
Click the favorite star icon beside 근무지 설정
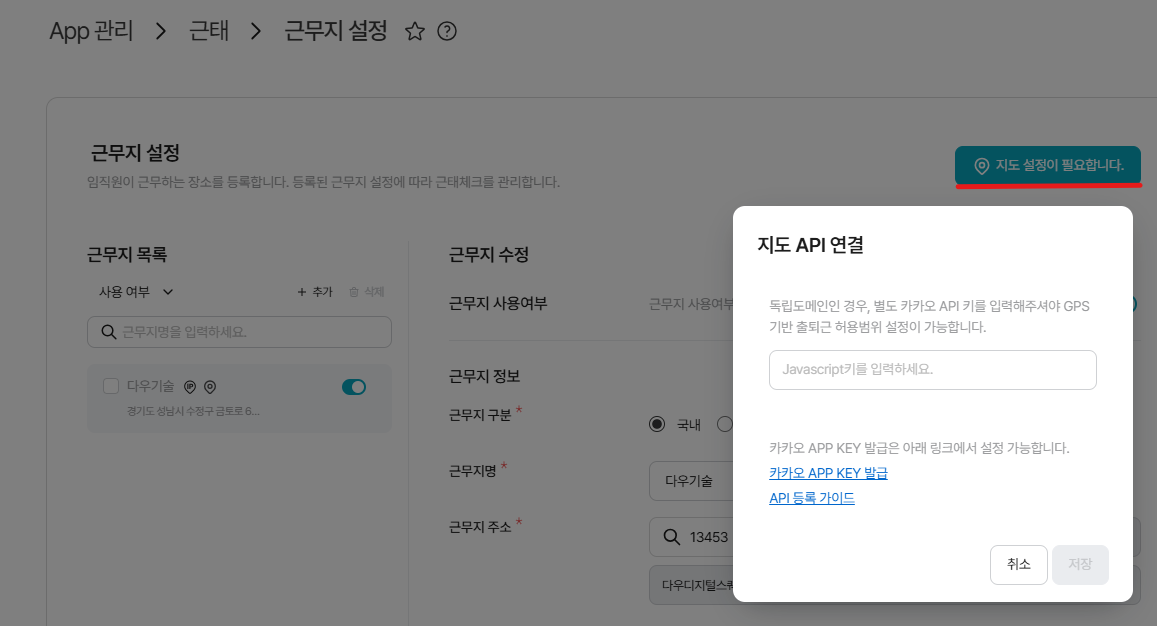[415, 32]
